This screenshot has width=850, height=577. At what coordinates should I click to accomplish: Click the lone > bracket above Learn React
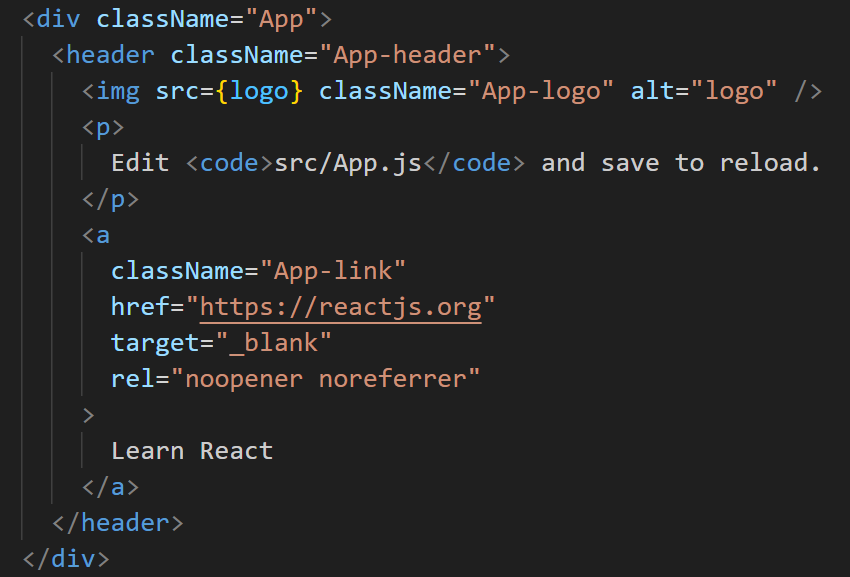pos(88,415)
